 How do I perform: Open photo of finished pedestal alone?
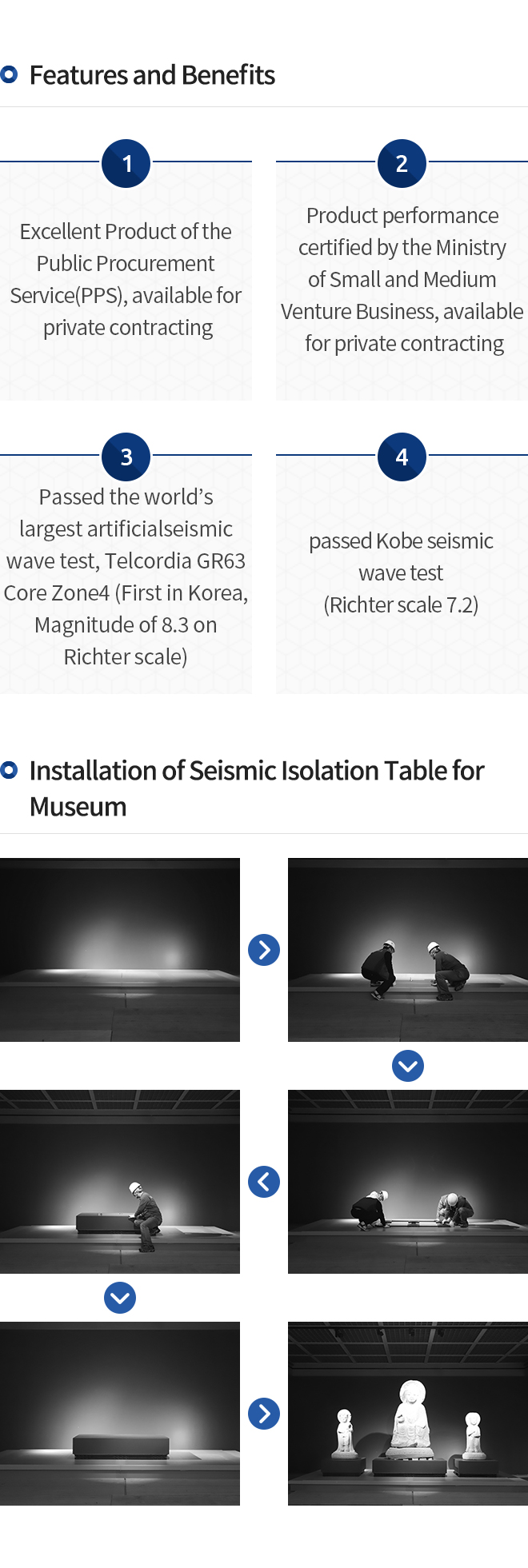(x=120, y=1414)
